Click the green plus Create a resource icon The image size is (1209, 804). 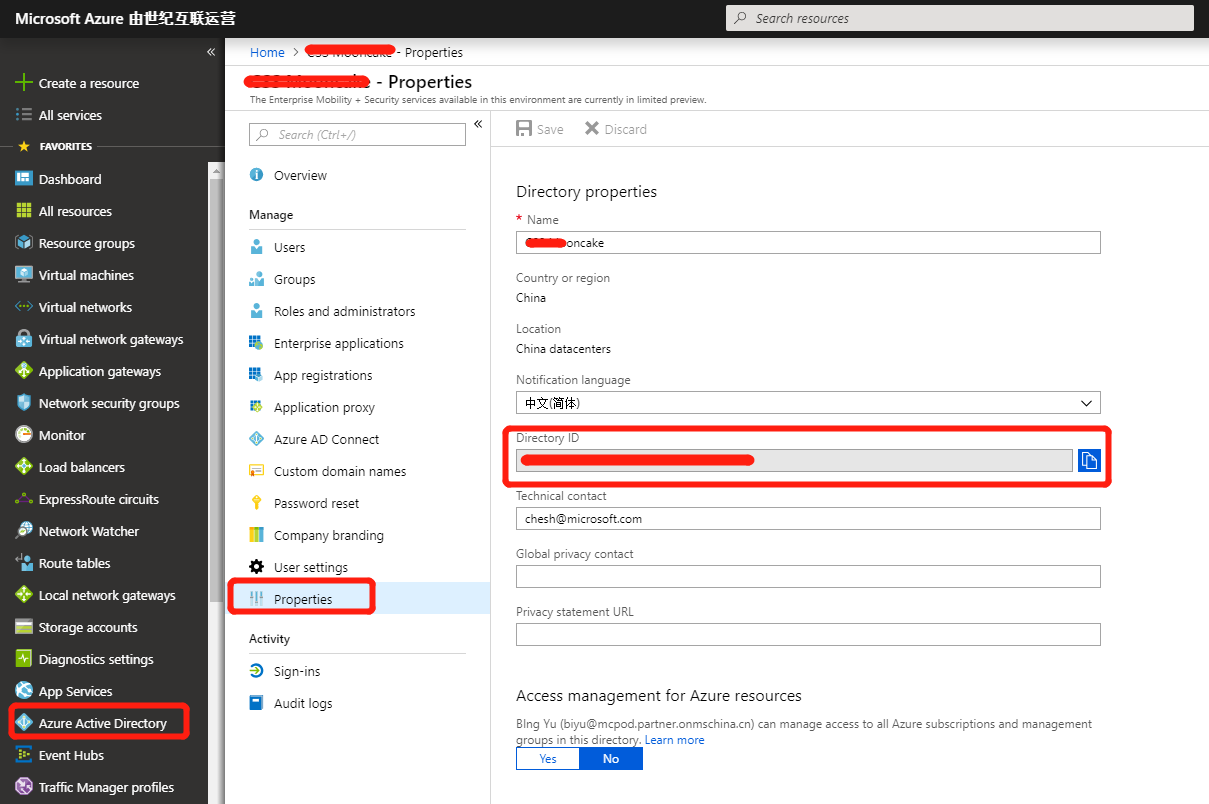[24, 83]
